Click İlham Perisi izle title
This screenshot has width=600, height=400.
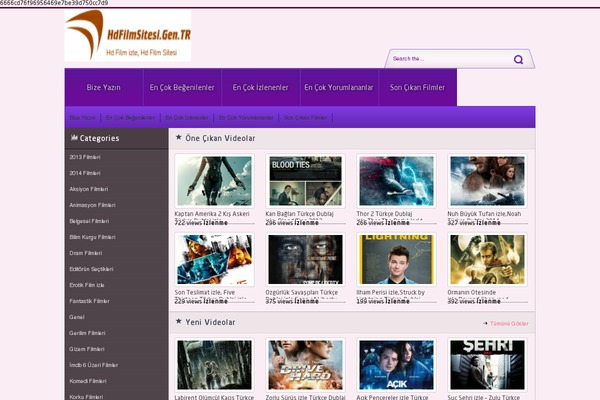click(x=391, y=292)
